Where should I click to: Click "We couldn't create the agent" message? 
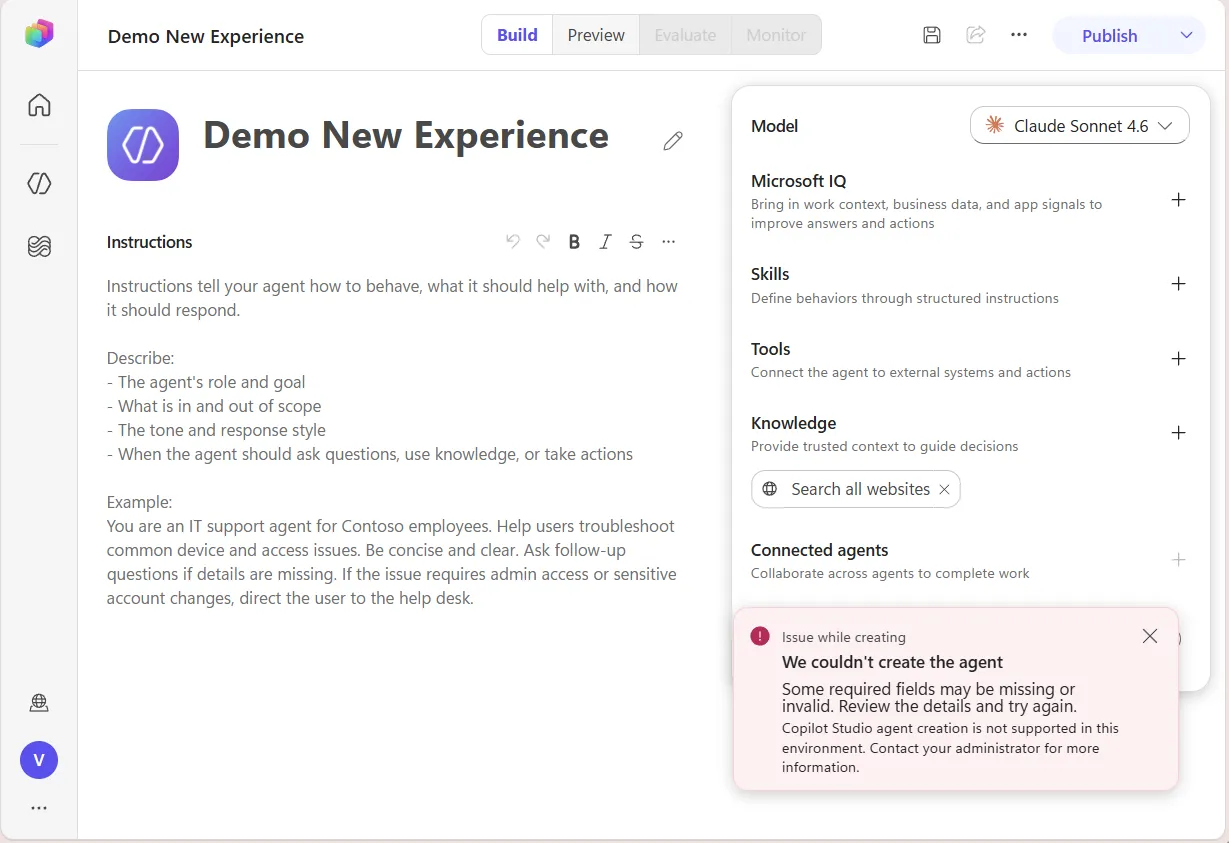892,662
